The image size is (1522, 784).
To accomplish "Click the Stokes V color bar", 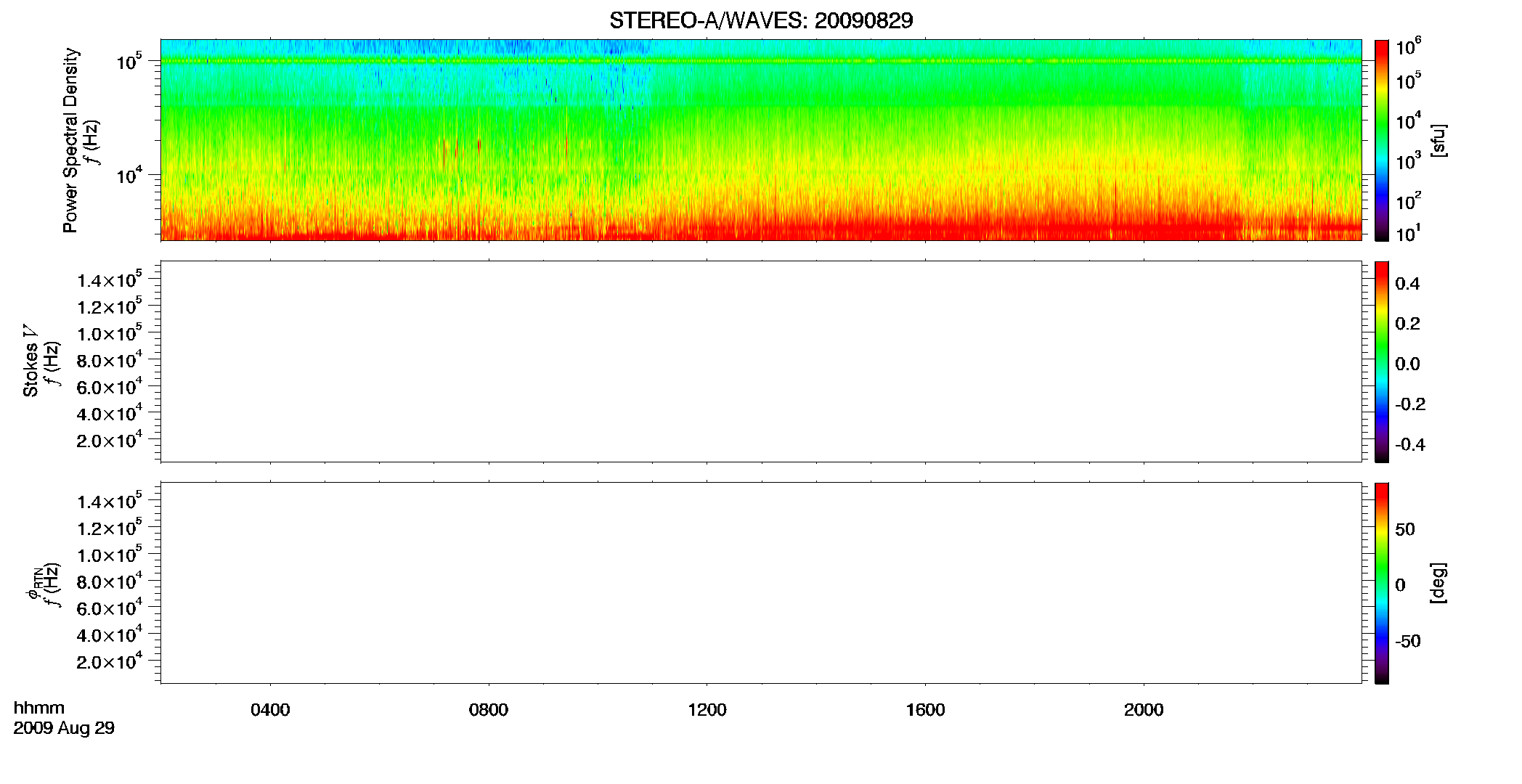I will [x=1382, y=362].
